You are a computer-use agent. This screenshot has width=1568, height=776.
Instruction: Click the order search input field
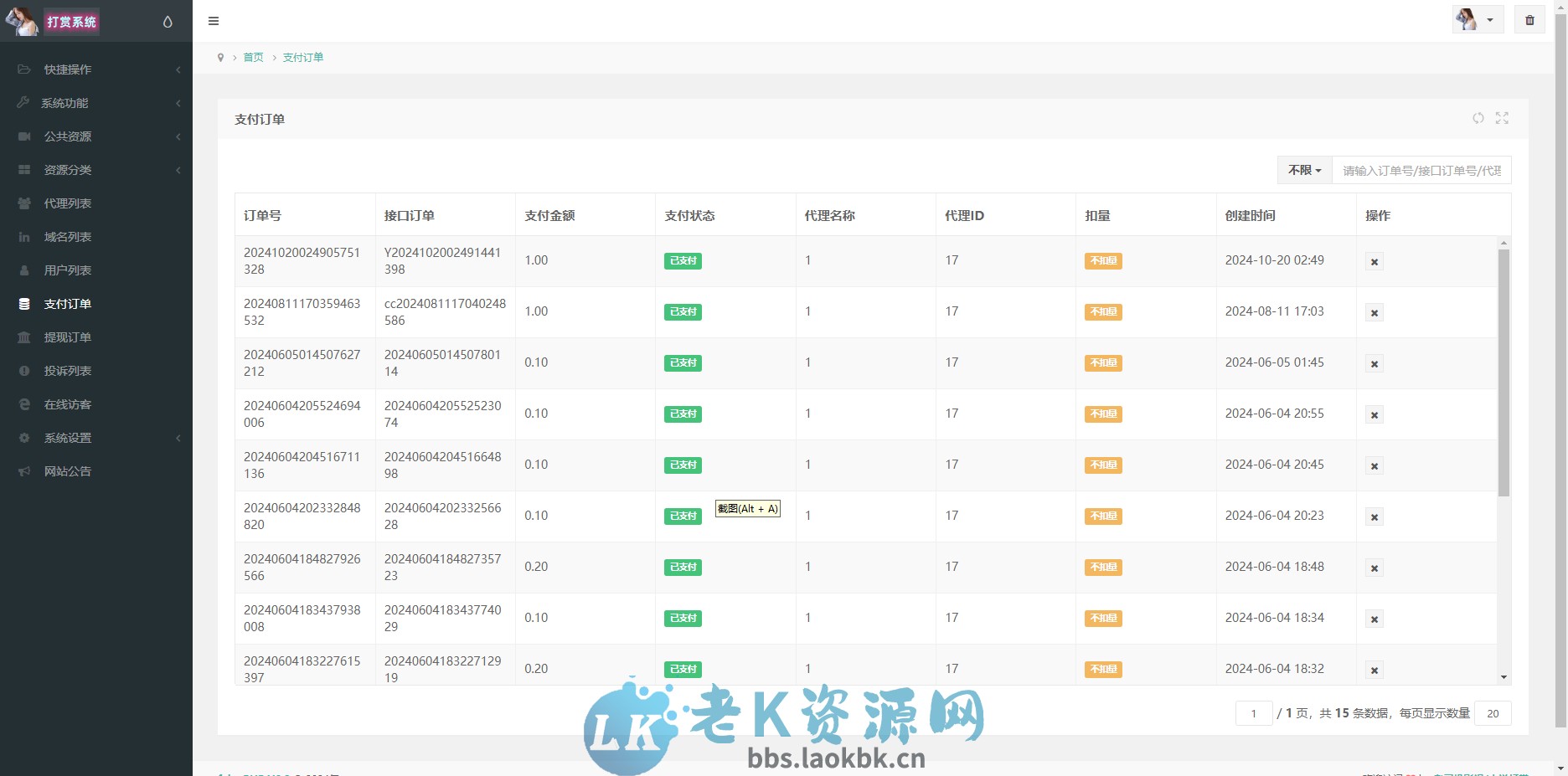coord(1421,170)
